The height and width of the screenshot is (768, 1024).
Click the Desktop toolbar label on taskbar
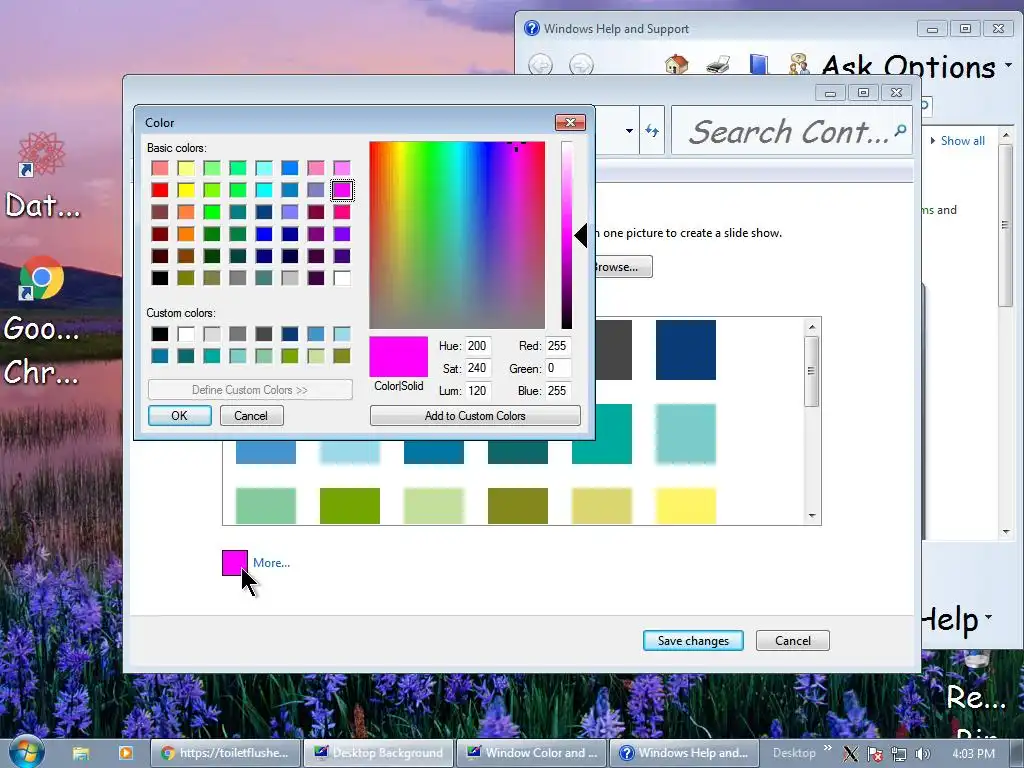click(x=794, y=753)
